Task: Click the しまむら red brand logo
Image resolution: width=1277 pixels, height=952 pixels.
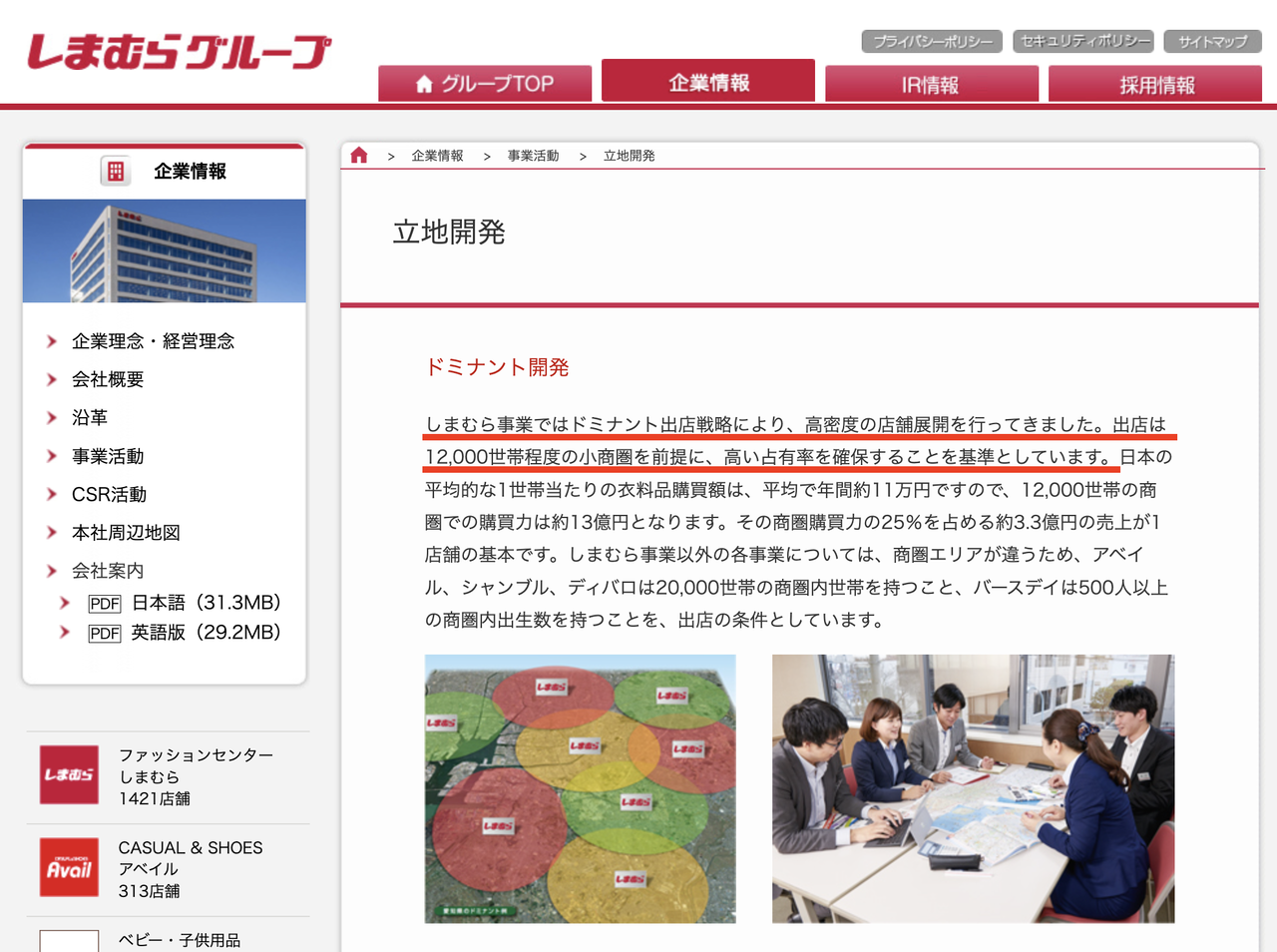Action: 69,774
